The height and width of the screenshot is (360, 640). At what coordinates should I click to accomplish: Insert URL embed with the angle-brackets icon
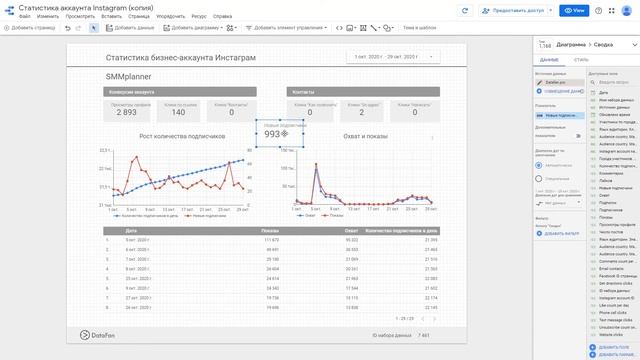tap(339, 28)
